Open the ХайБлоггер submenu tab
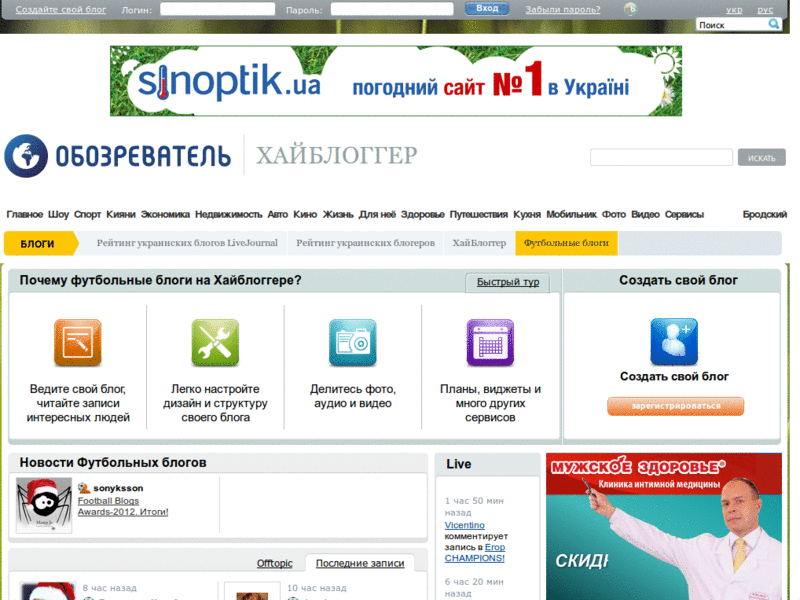This screenshot has width=800, height=600. point(479,243)
